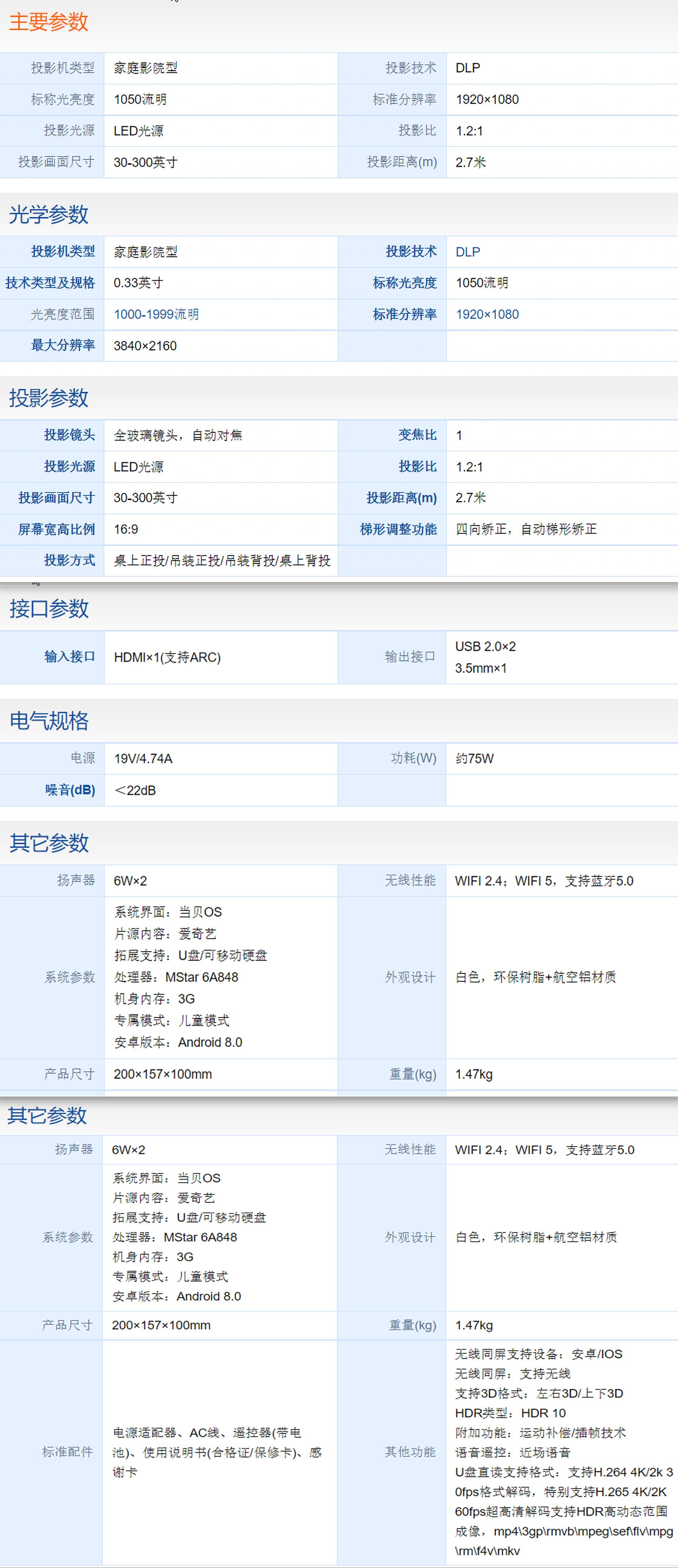Click the 约75W value
This screenshot has height=1568, width=678.
pyautogui.click(x=475, y=759)
